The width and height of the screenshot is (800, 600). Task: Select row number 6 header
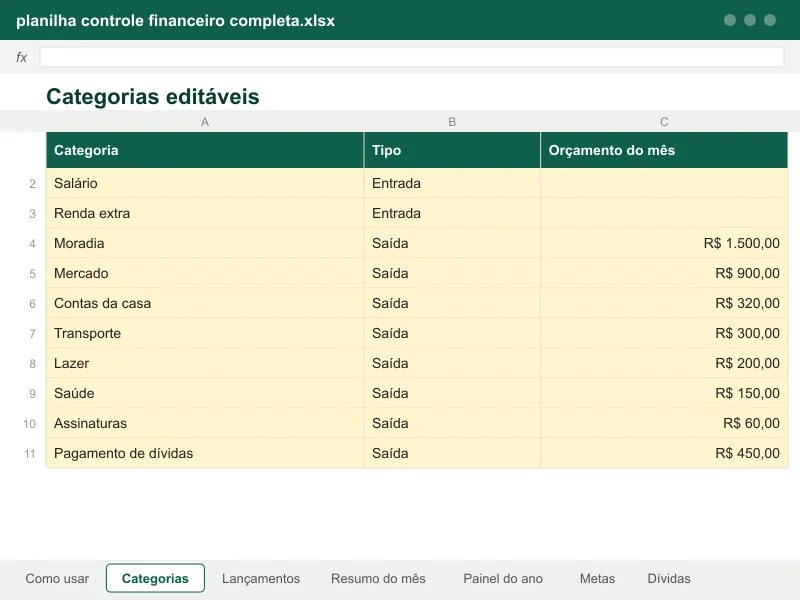click(x=32, y=304)
